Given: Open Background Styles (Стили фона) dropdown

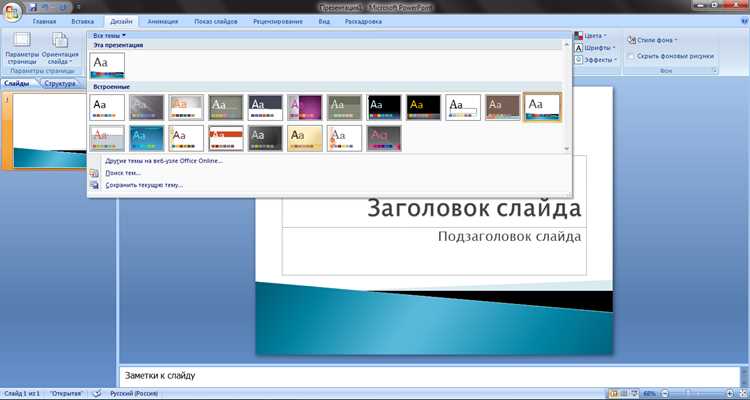Looking at the screenshot, I should [x=652, y=40].
